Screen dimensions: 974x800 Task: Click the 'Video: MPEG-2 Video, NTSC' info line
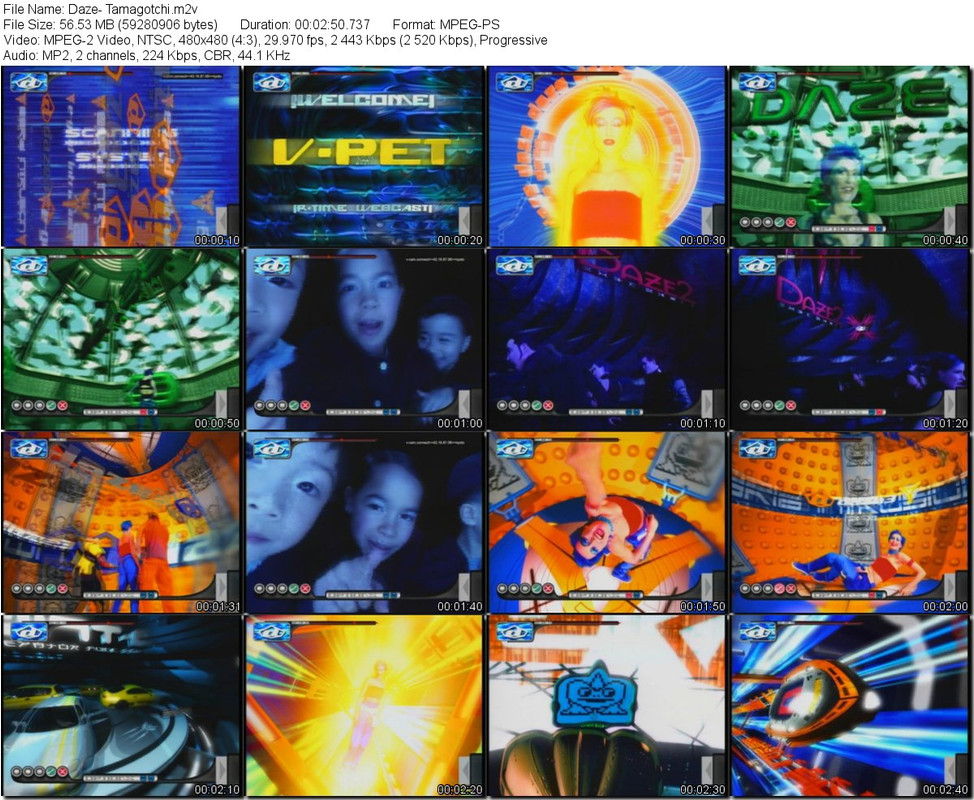pyautogui.click(x=275, y=40)
